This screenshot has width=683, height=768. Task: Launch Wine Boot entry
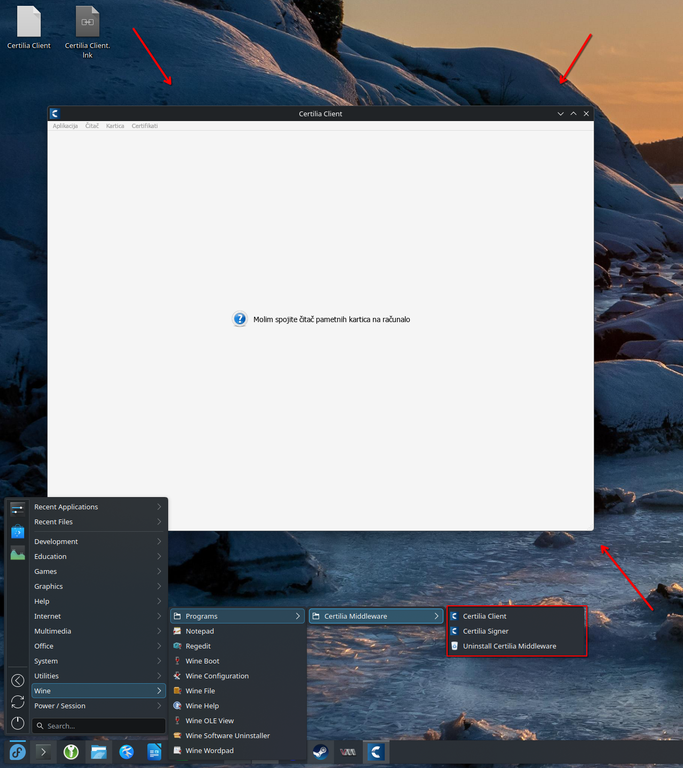pos(238,661)
